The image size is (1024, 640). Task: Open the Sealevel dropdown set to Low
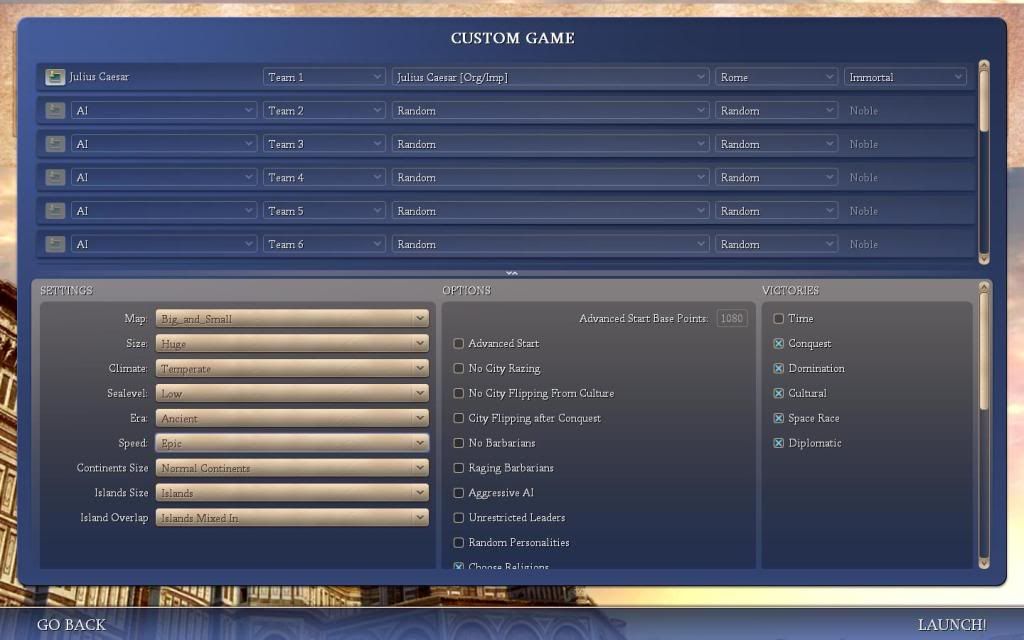point(292,393)
